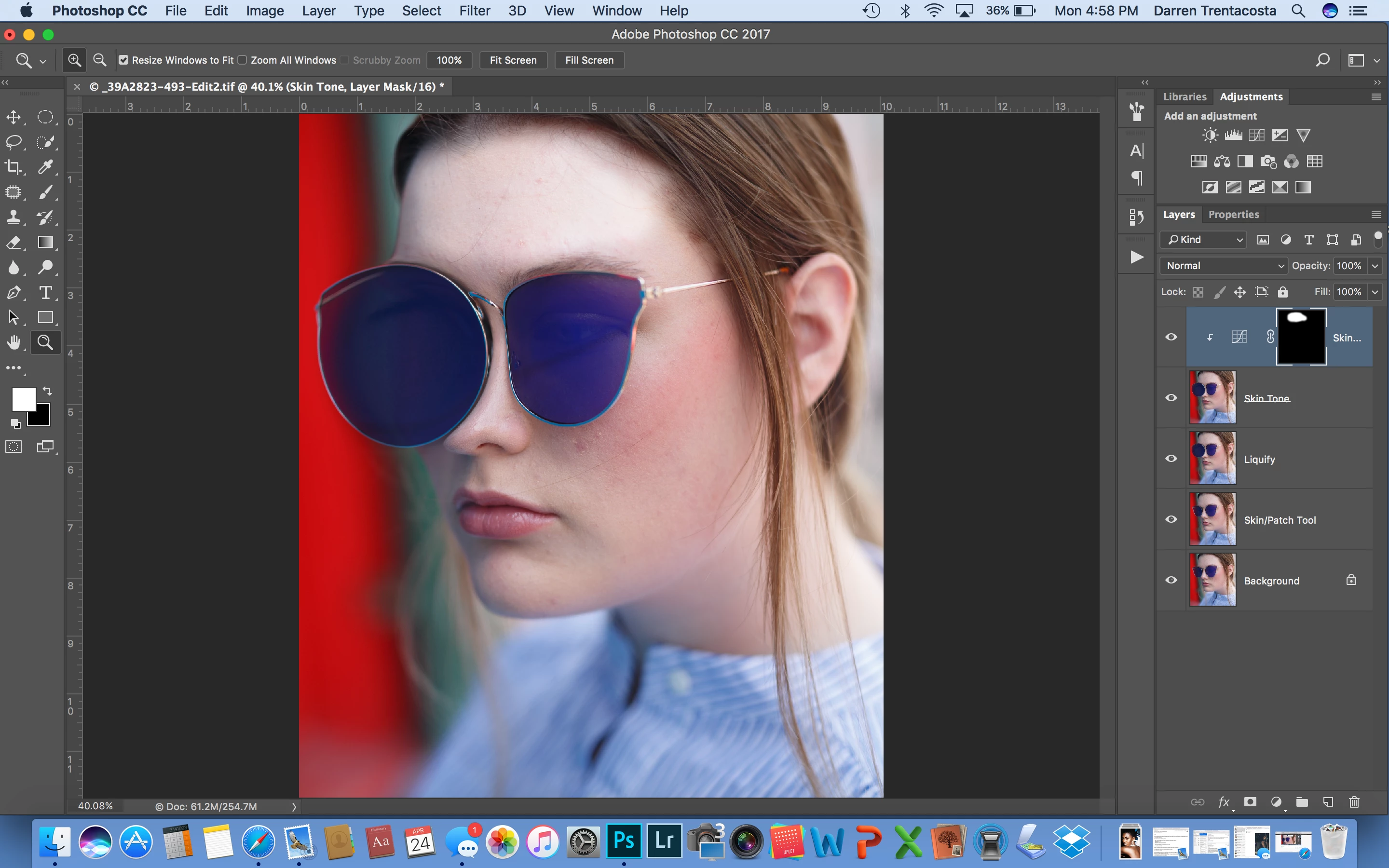Switch to the Properties tab

[1233, 214]
